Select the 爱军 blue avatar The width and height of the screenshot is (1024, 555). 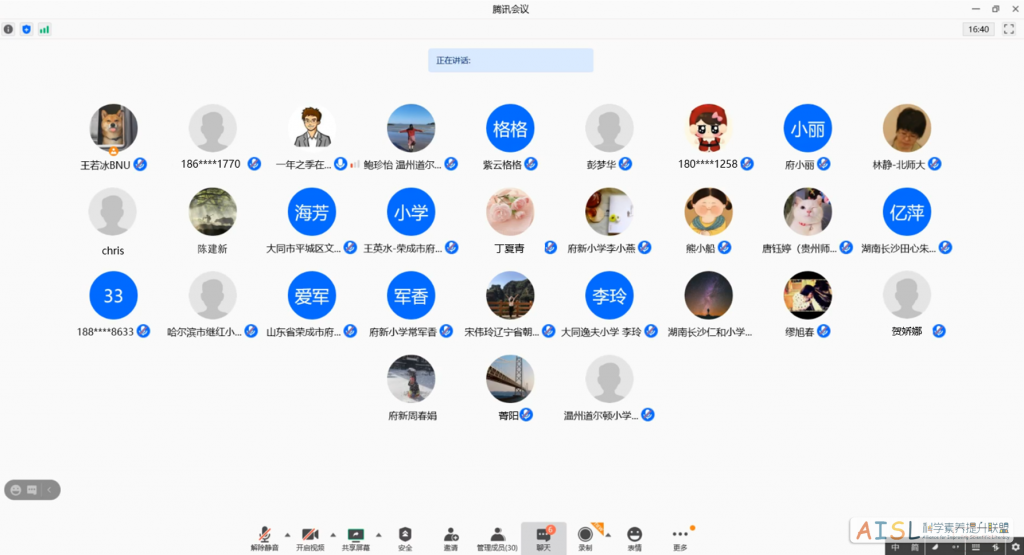point(312,295)
